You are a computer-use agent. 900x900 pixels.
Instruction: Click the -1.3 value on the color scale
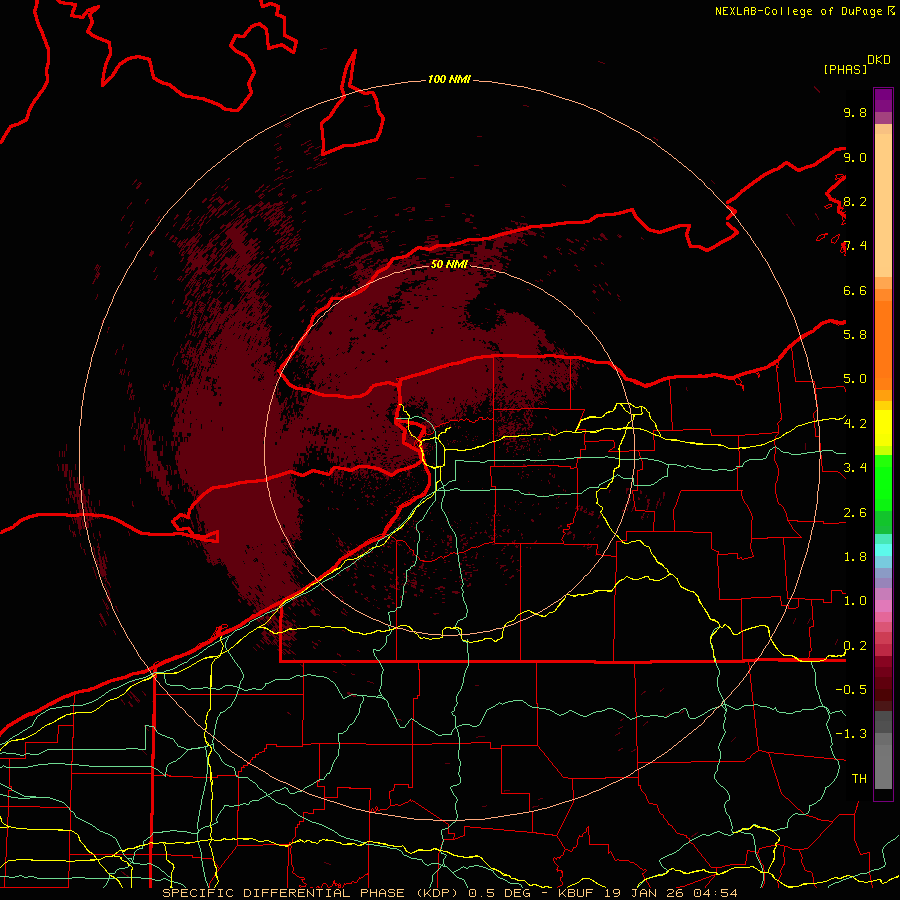(x=851, y=734)
